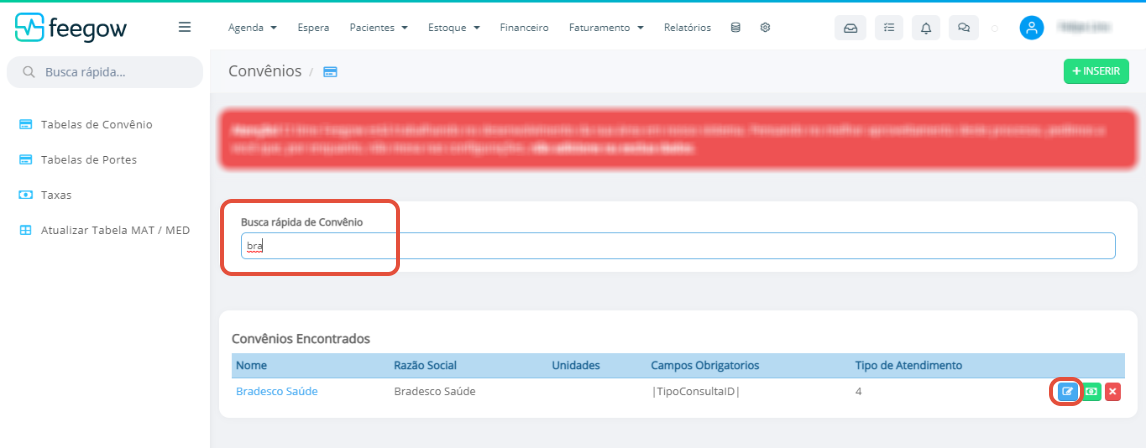Click the Nome column header
The height and width of the screenshot is (448, 1146).
(x=251, y=365)
